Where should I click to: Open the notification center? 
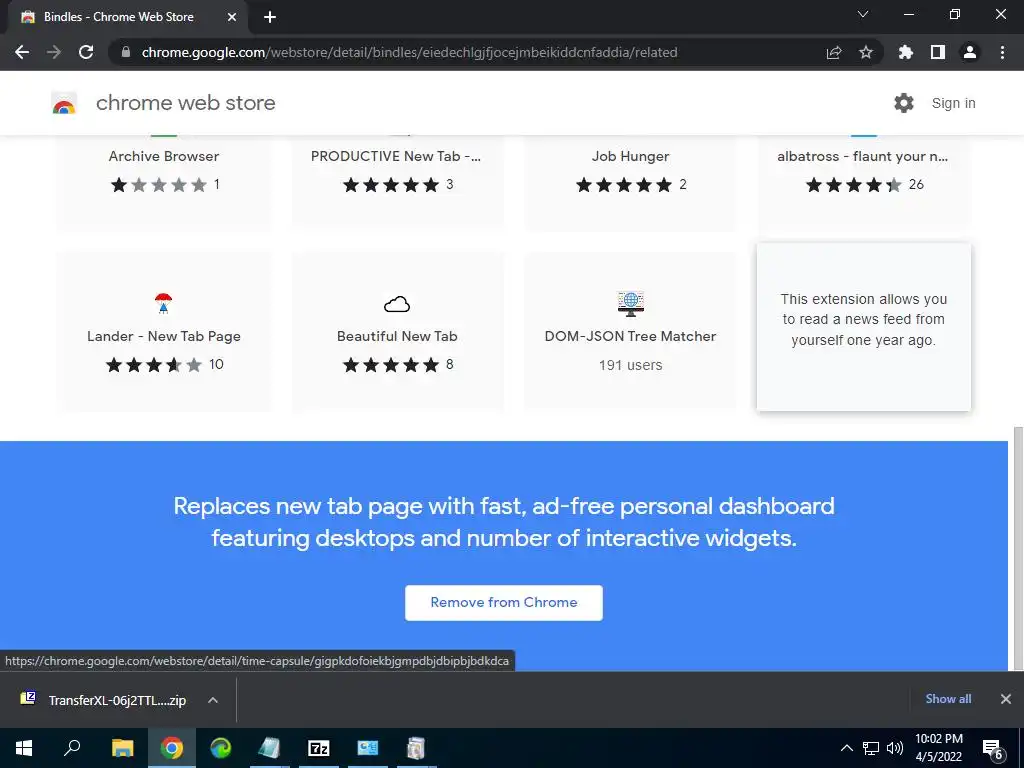click(993, 748)
